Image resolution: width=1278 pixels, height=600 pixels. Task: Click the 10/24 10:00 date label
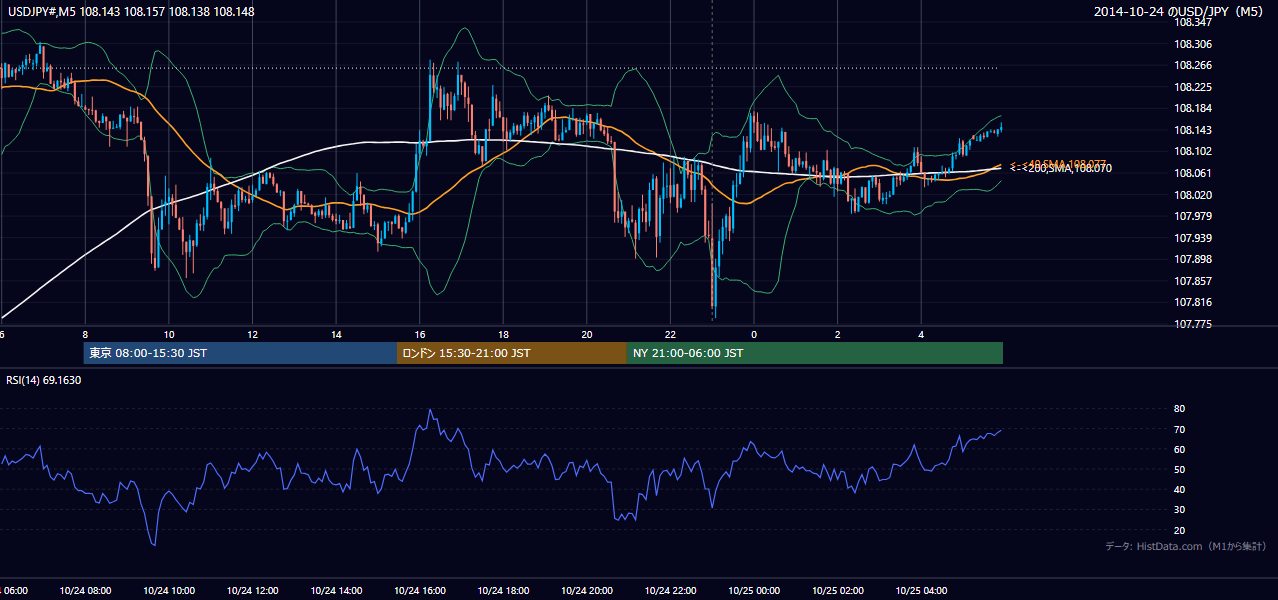click(x=169, y=590)
